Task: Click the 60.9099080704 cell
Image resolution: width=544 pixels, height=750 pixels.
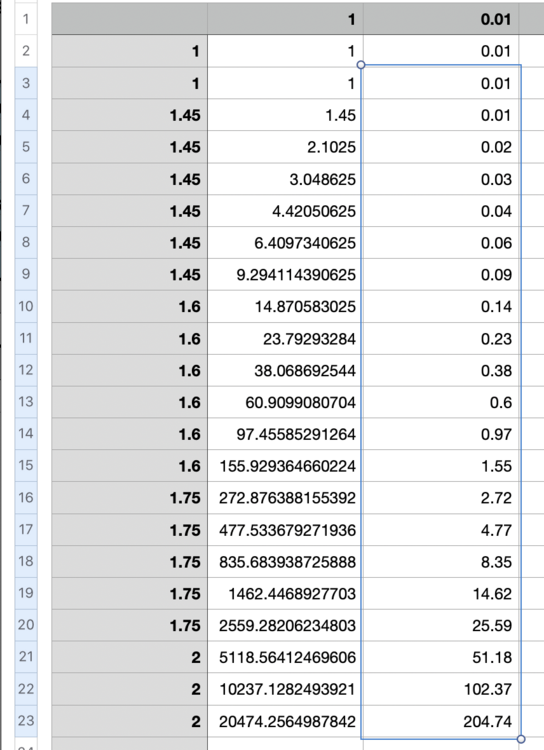Action: 285,402
